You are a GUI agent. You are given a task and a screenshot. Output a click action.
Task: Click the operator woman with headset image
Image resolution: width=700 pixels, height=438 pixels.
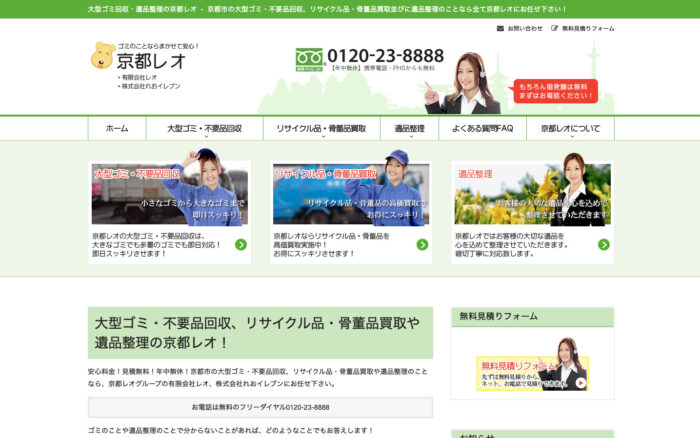coord(464,83)
